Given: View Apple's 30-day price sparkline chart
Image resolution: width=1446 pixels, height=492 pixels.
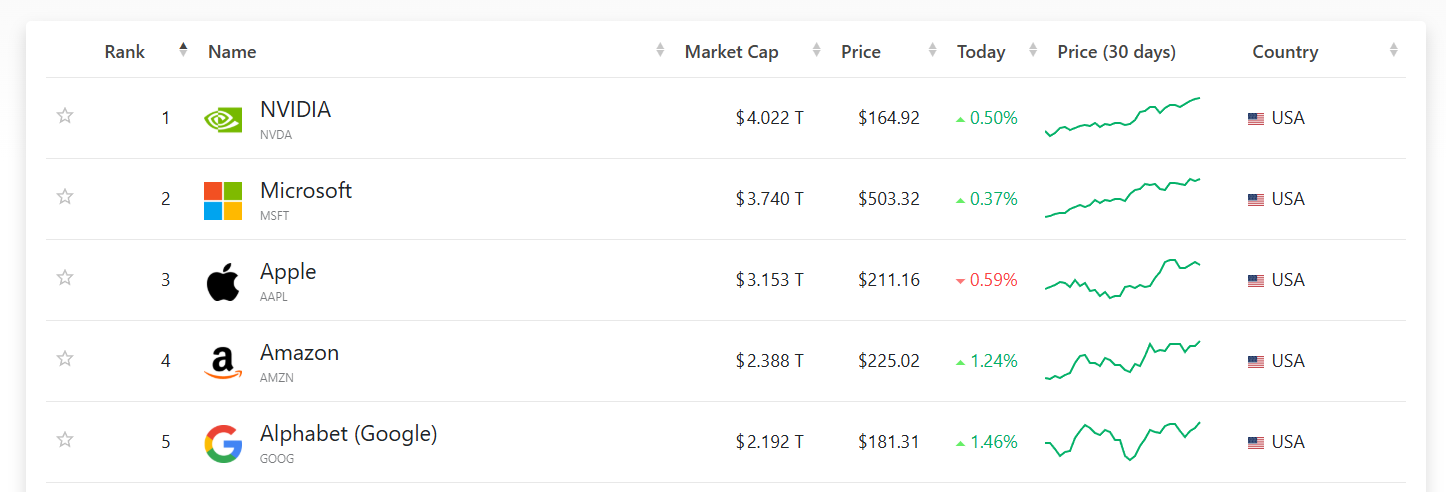Looking at the screenshot, I should tap(1122, 279).
